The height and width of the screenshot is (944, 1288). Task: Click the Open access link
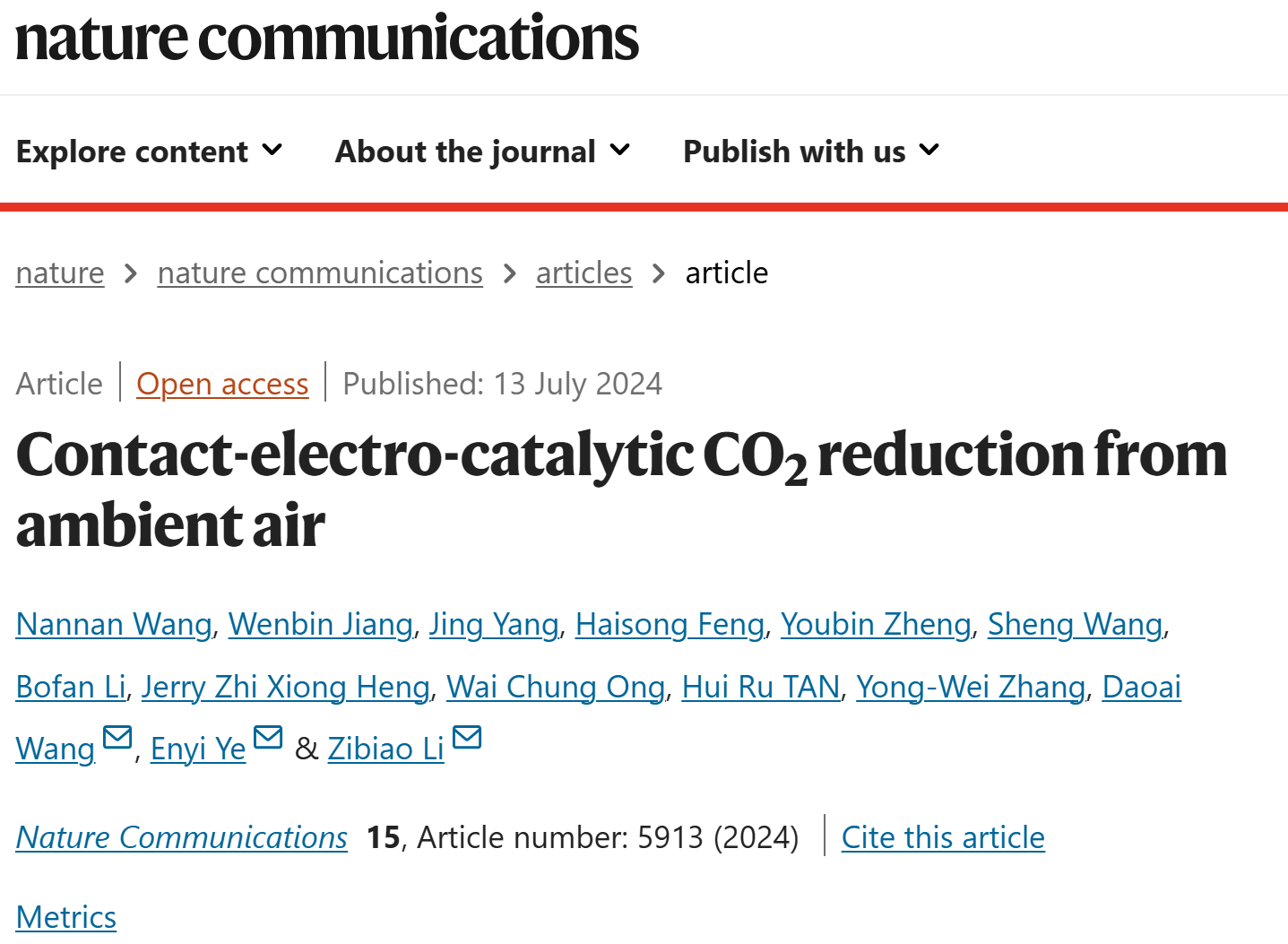222,384
